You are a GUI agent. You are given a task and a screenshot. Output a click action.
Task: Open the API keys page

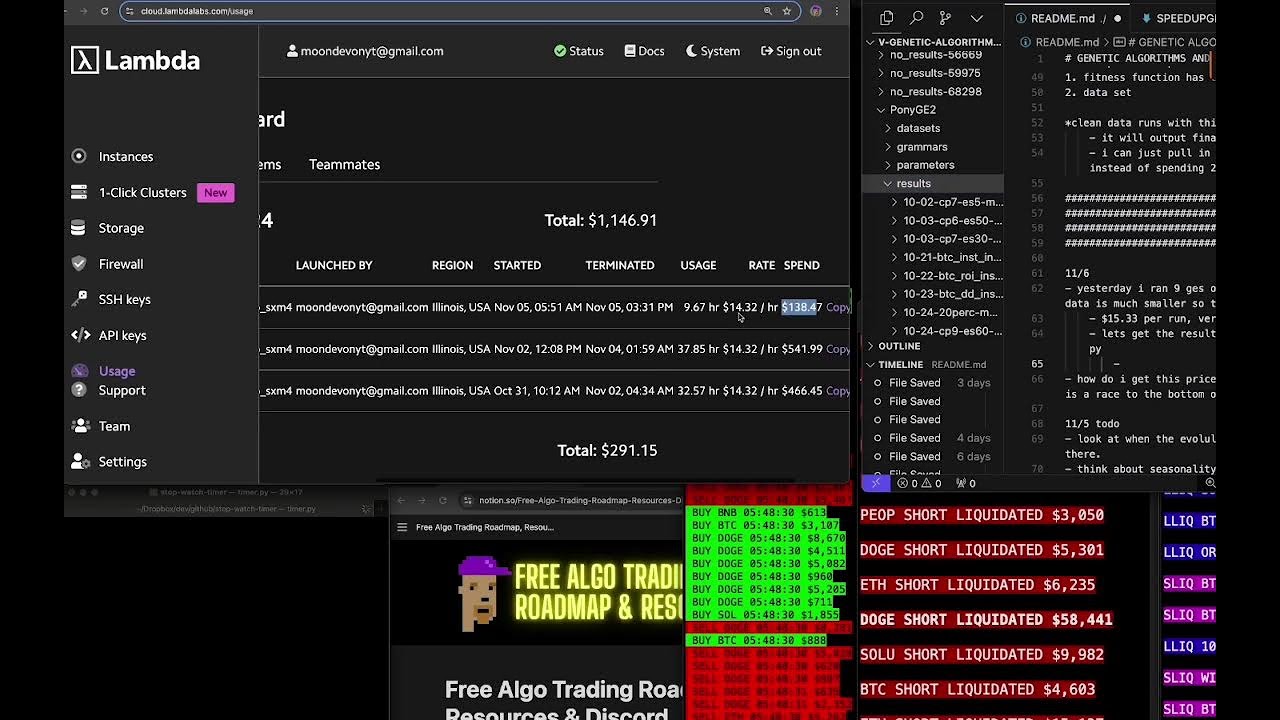[x=122, y=335]
